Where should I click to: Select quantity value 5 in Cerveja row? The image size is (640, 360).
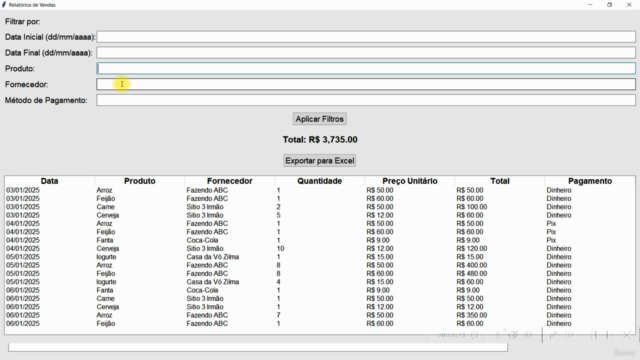pos(278,215)
